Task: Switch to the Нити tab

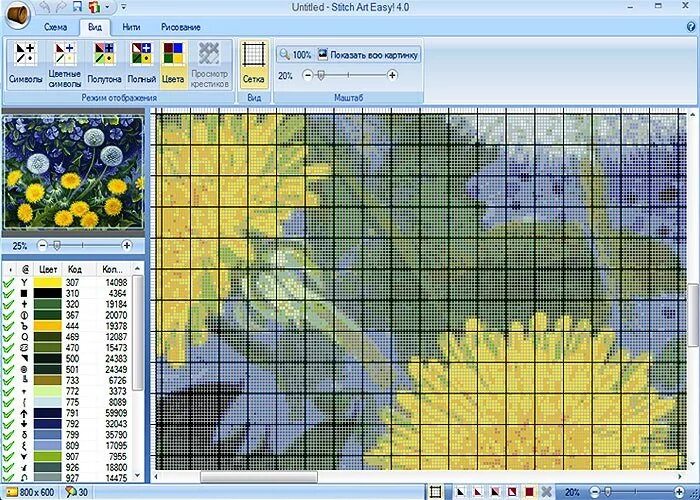Action: pyautogui.click(x=131, y=27)
